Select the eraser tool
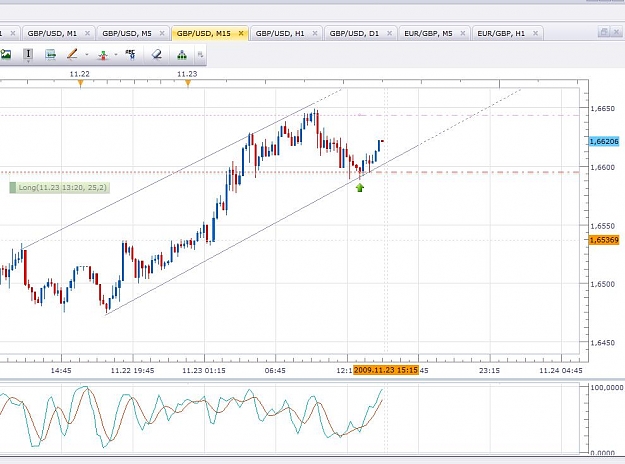 [157, 55]
